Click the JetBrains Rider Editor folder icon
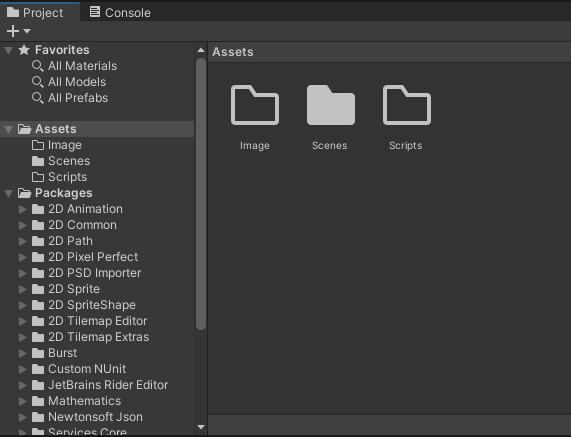 38,385
